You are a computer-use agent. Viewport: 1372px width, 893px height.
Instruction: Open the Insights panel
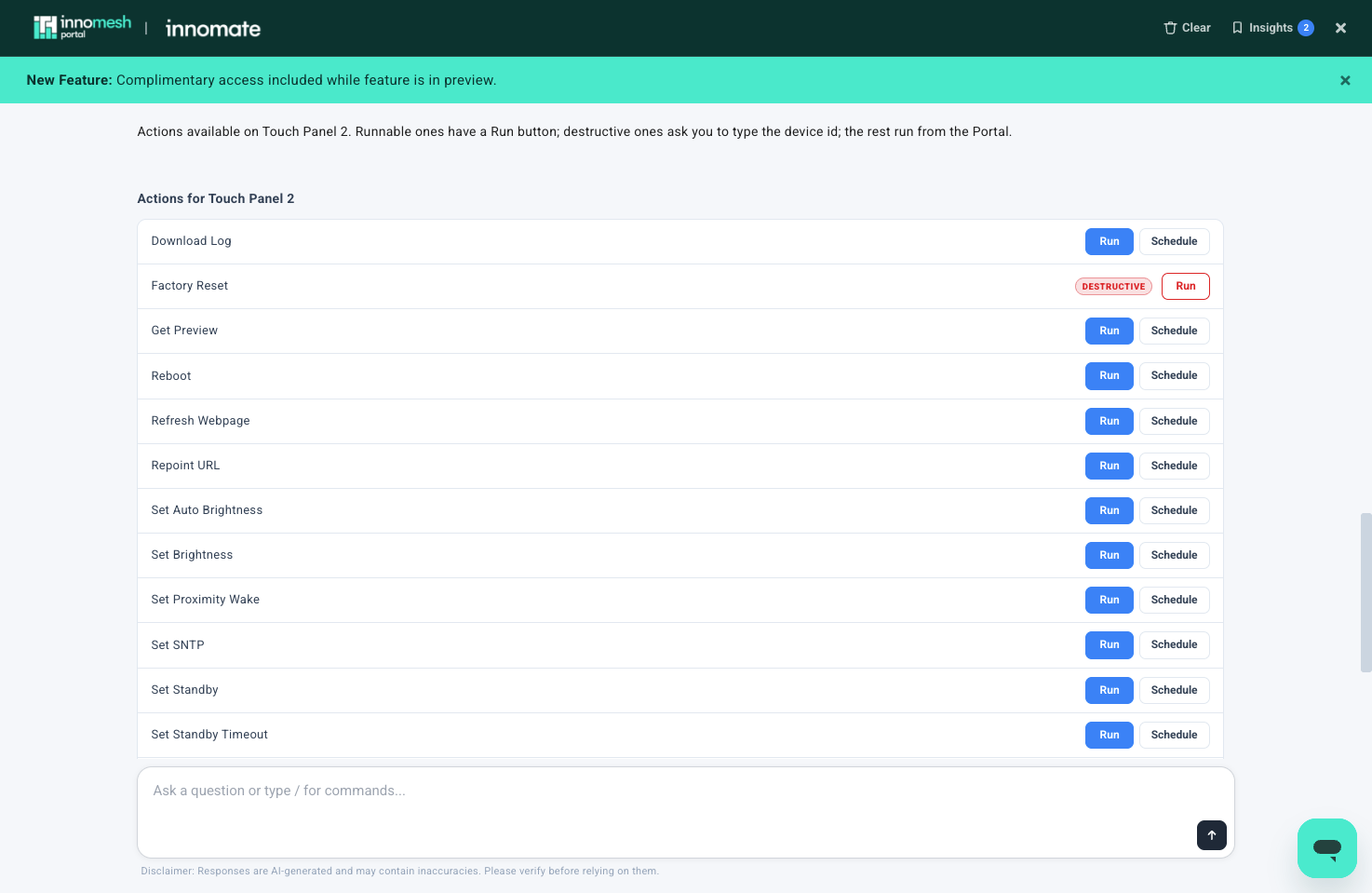pyautogui.click(x=1271, y=28)
